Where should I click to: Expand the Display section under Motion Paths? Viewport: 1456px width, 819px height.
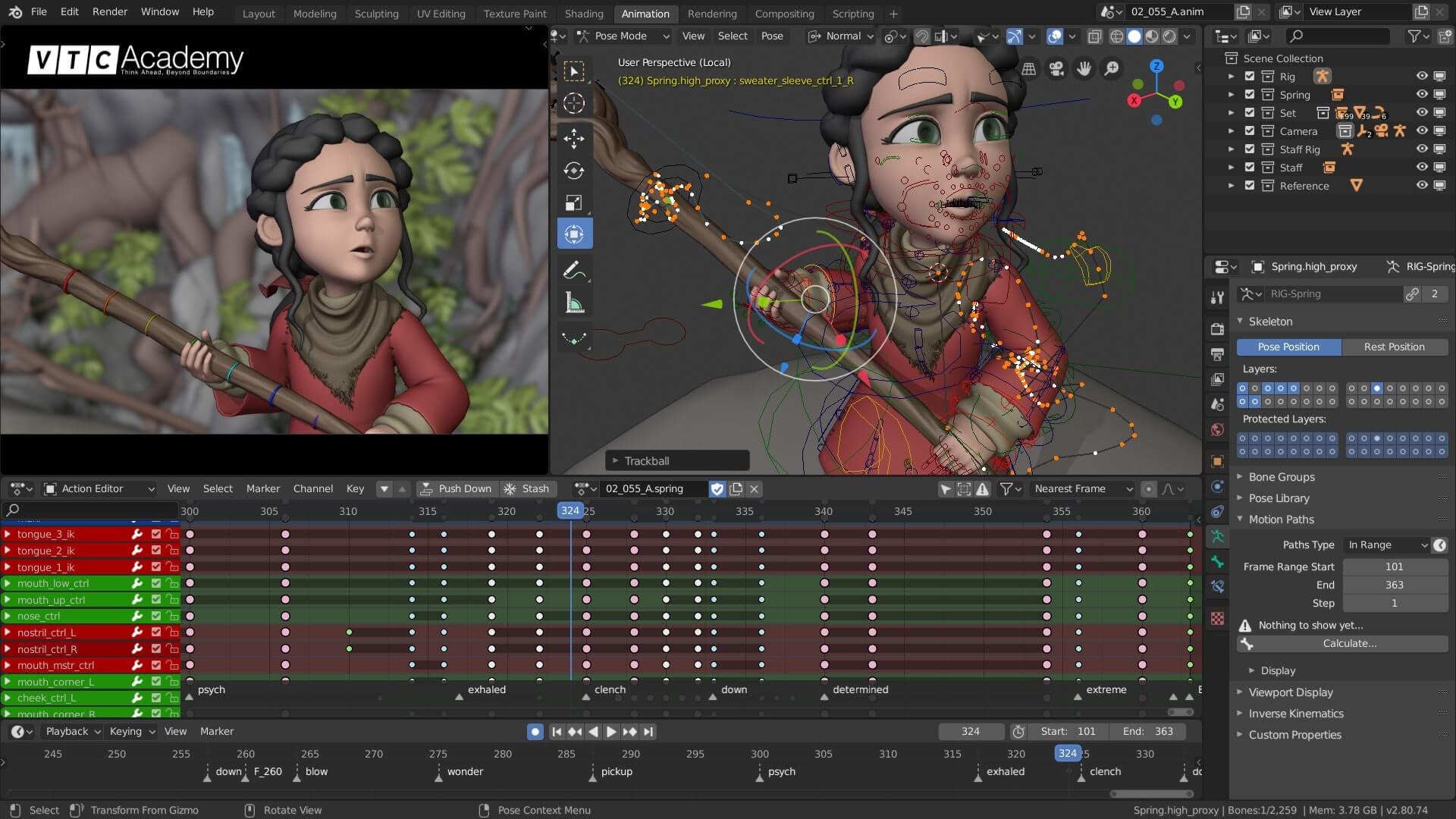1279,670
